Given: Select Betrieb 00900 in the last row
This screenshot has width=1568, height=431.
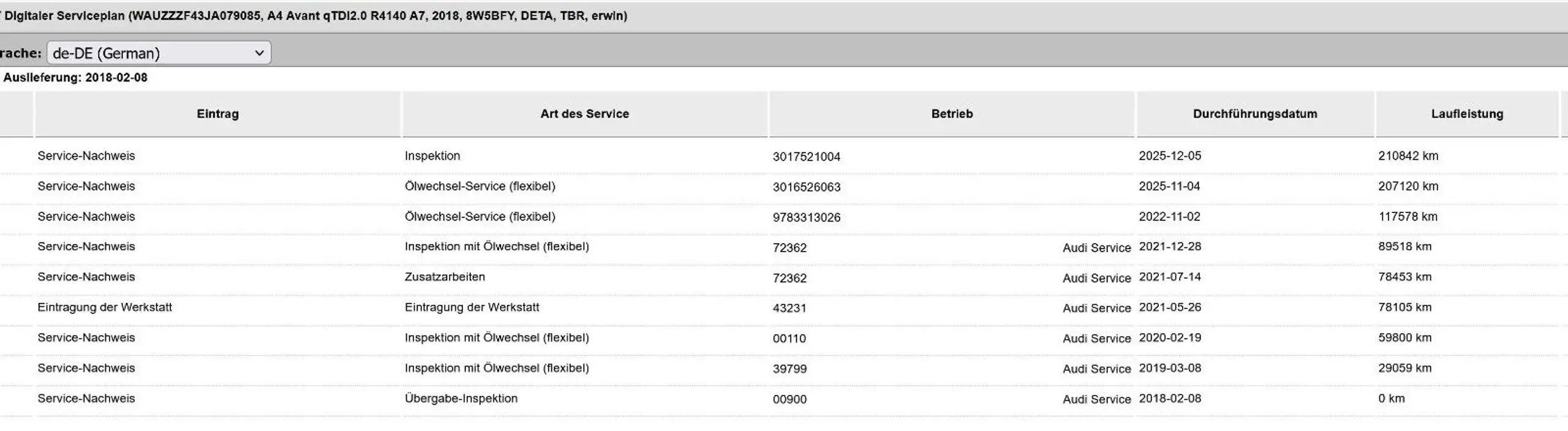Looking at the screenshot, I should pos(790,399).
